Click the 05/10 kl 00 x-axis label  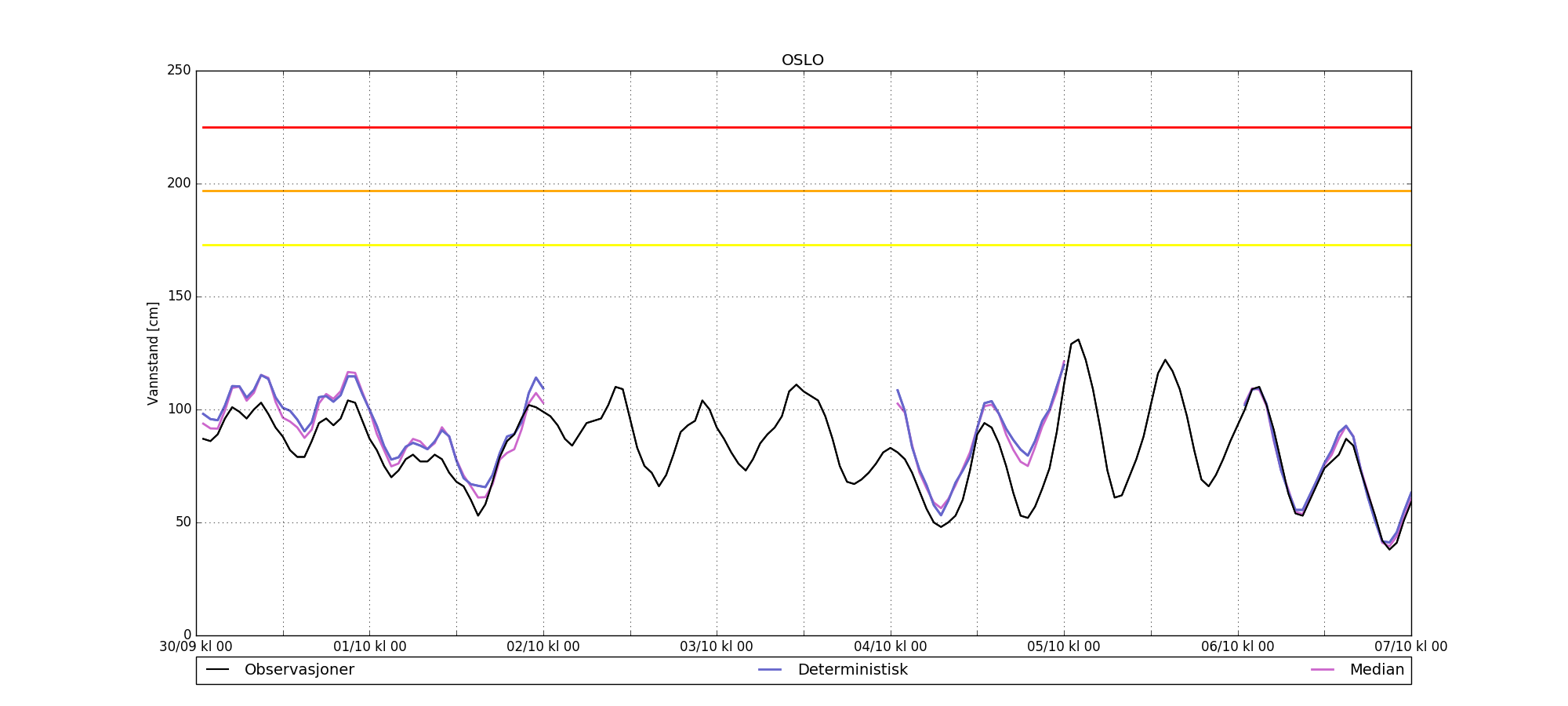[1064, 647]
